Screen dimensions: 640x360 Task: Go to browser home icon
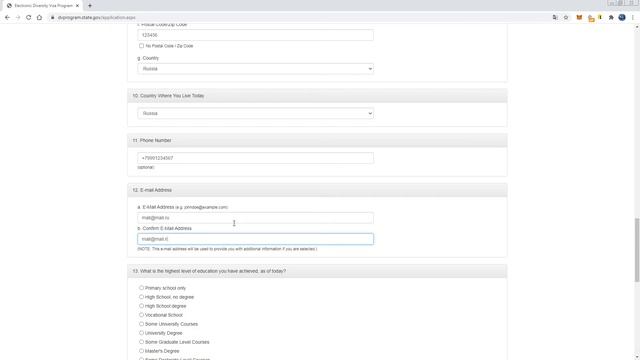coord(39,18)
